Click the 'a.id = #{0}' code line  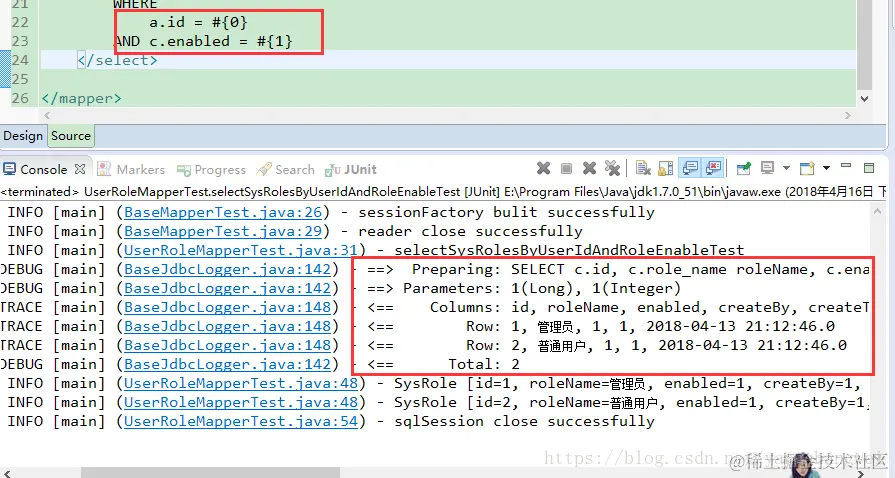tap(198, 22)
